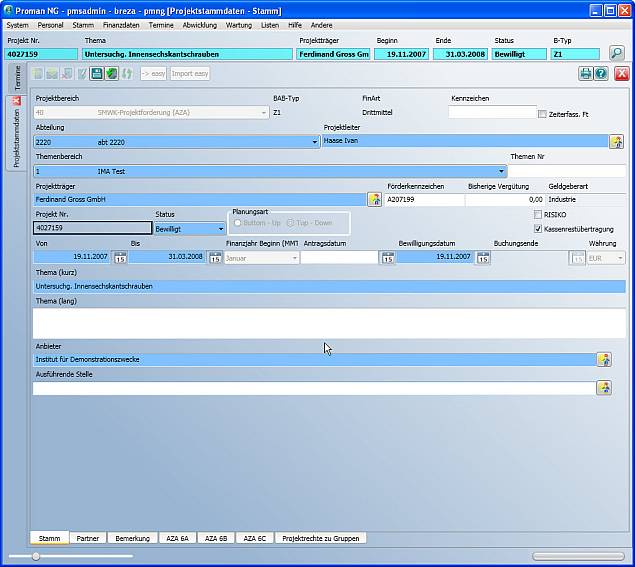Open the Status dropdown showing Bewilligt
This screenshot has height=567, width=635.
221,229
